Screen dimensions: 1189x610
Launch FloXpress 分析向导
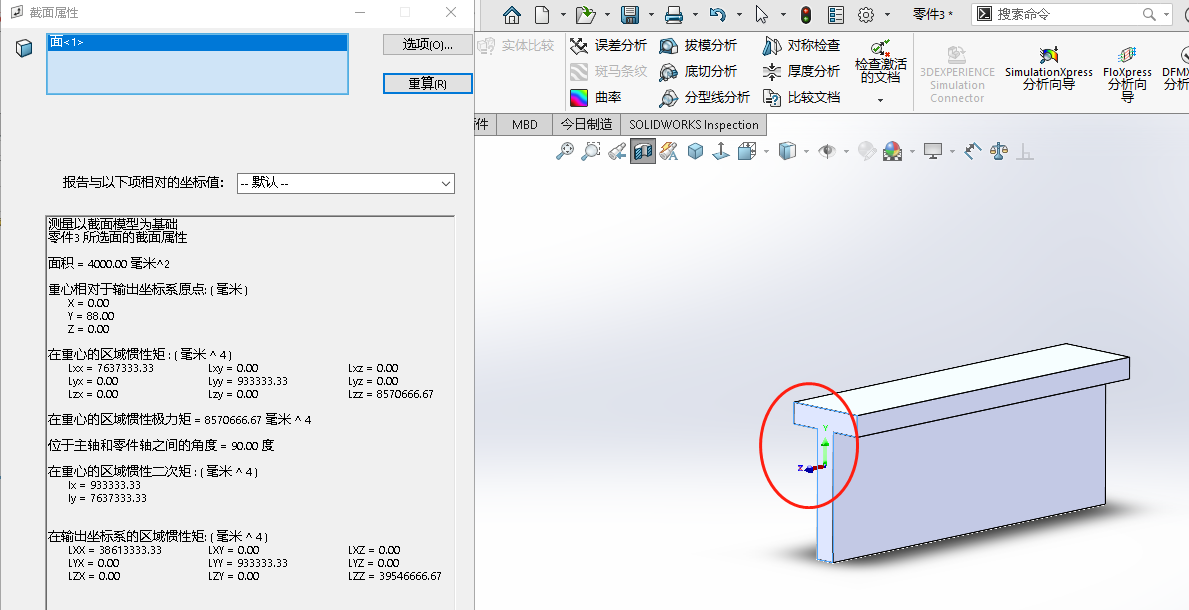click(x=1128, y=74)
